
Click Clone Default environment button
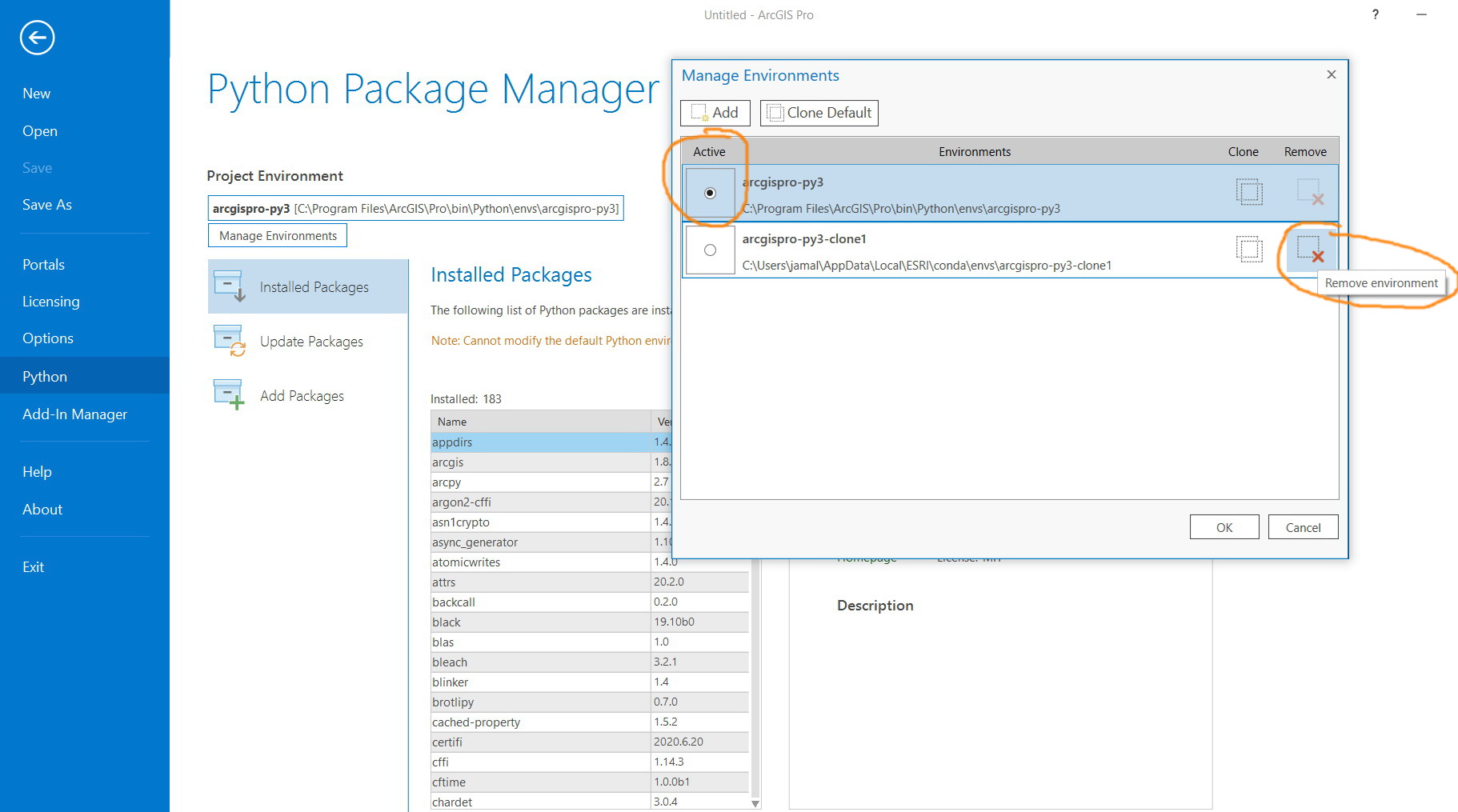click(x=819, y=113)
